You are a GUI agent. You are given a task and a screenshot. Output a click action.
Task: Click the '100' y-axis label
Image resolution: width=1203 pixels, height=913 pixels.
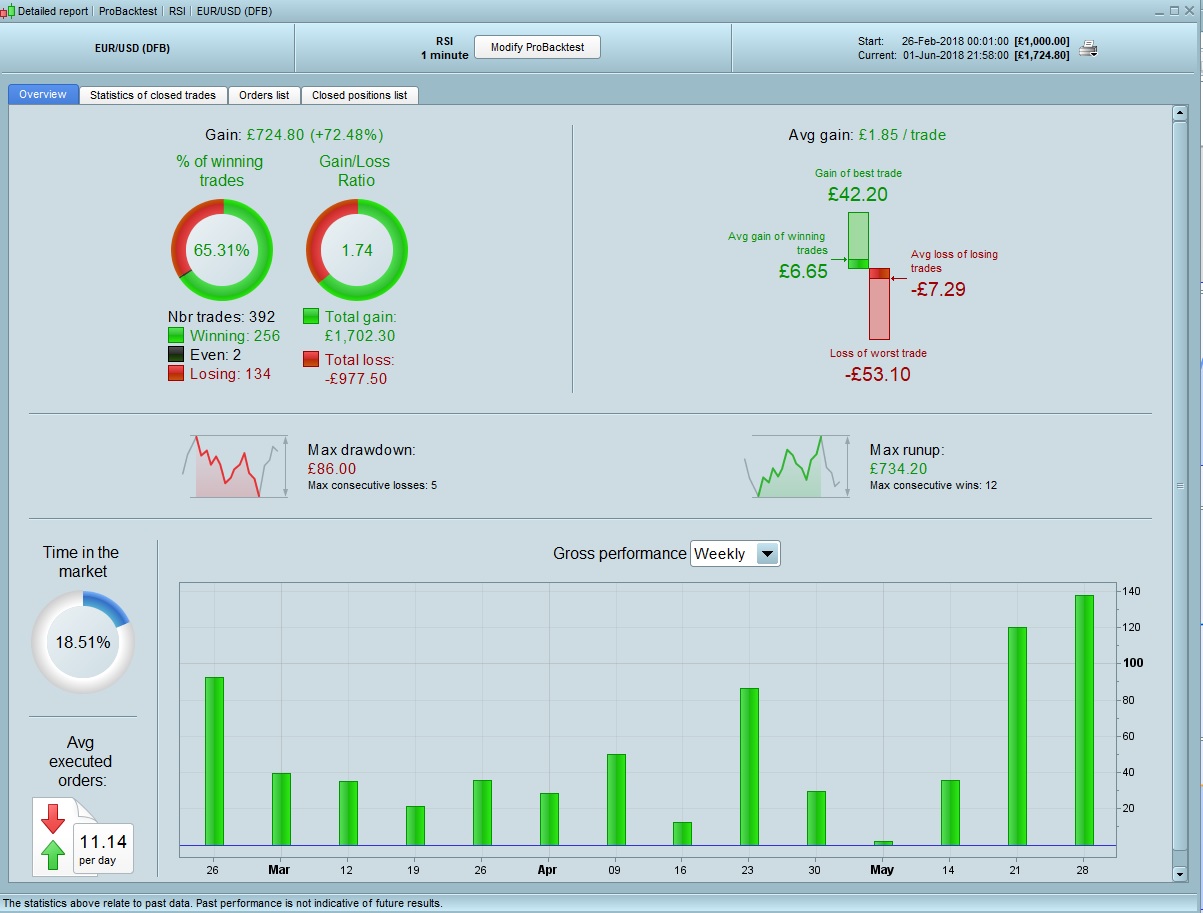1133,663
